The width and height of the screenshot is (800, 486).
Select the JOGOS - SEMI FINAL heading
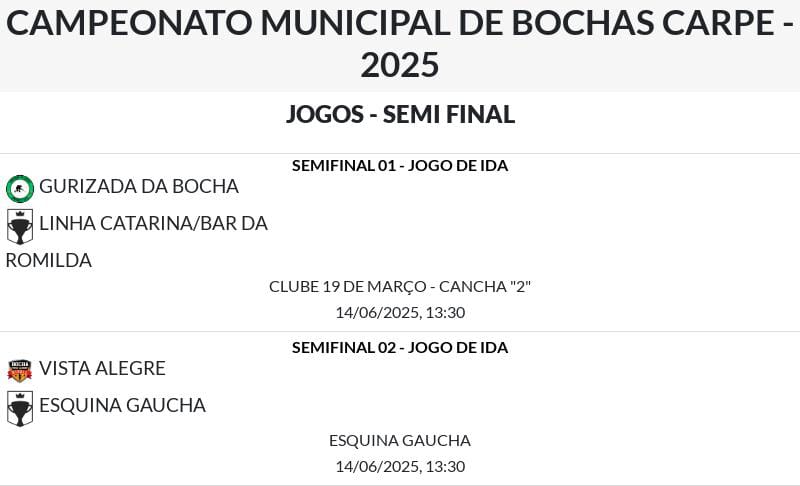tap(400, 114)
